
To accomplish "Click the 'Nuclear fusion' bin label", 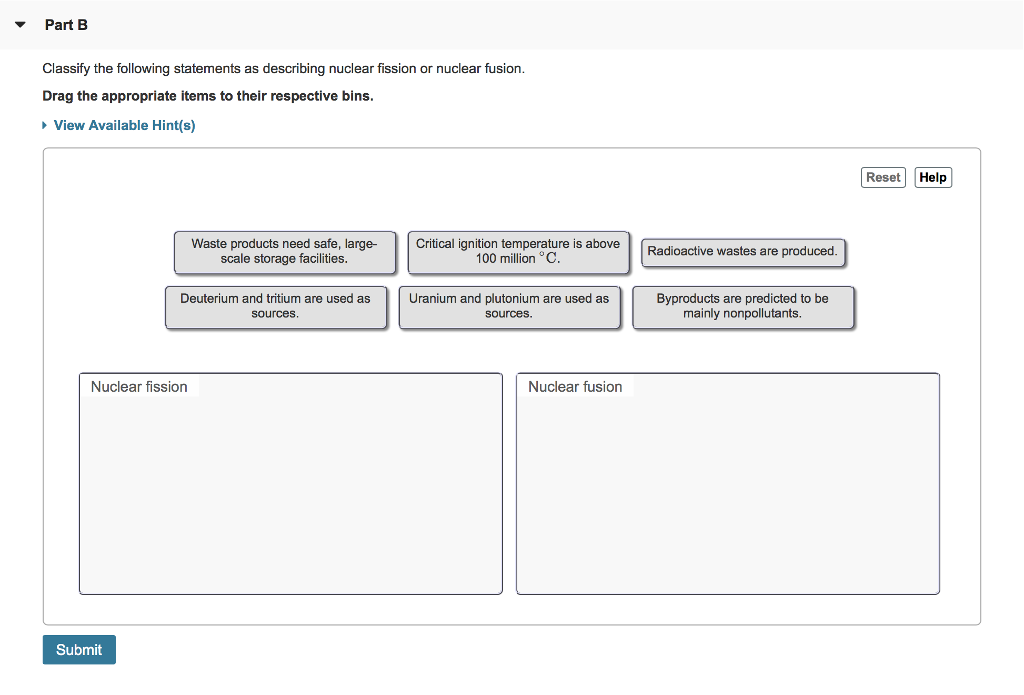I will tap(575, 387).
